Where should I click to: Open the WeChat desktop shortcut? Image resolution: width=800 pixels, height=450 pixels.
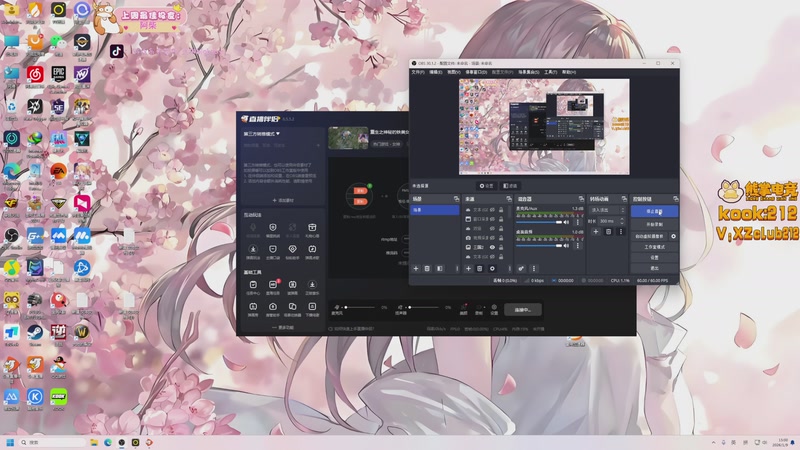click(58, 45)
